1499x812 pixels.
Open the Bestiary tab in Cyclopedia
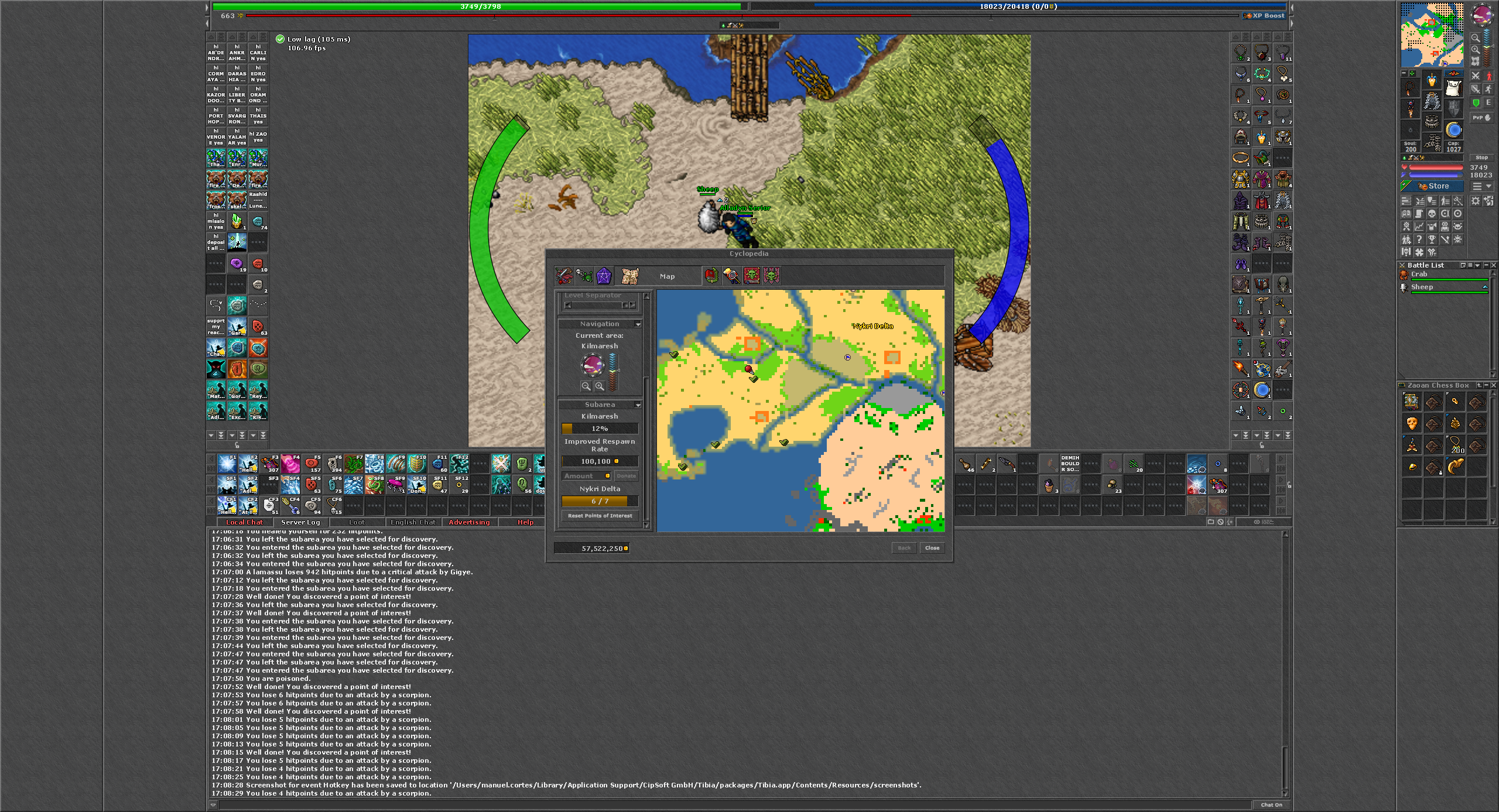584,275
